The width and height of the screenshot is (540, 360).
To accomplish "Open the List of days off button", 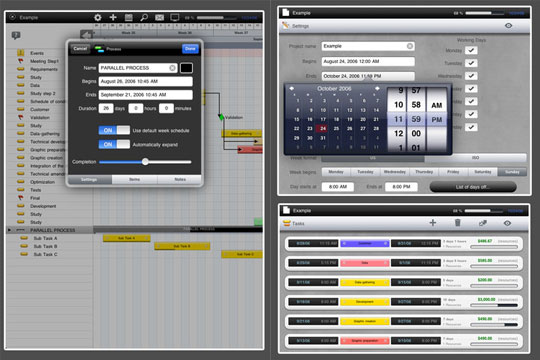I will point(473,187).
